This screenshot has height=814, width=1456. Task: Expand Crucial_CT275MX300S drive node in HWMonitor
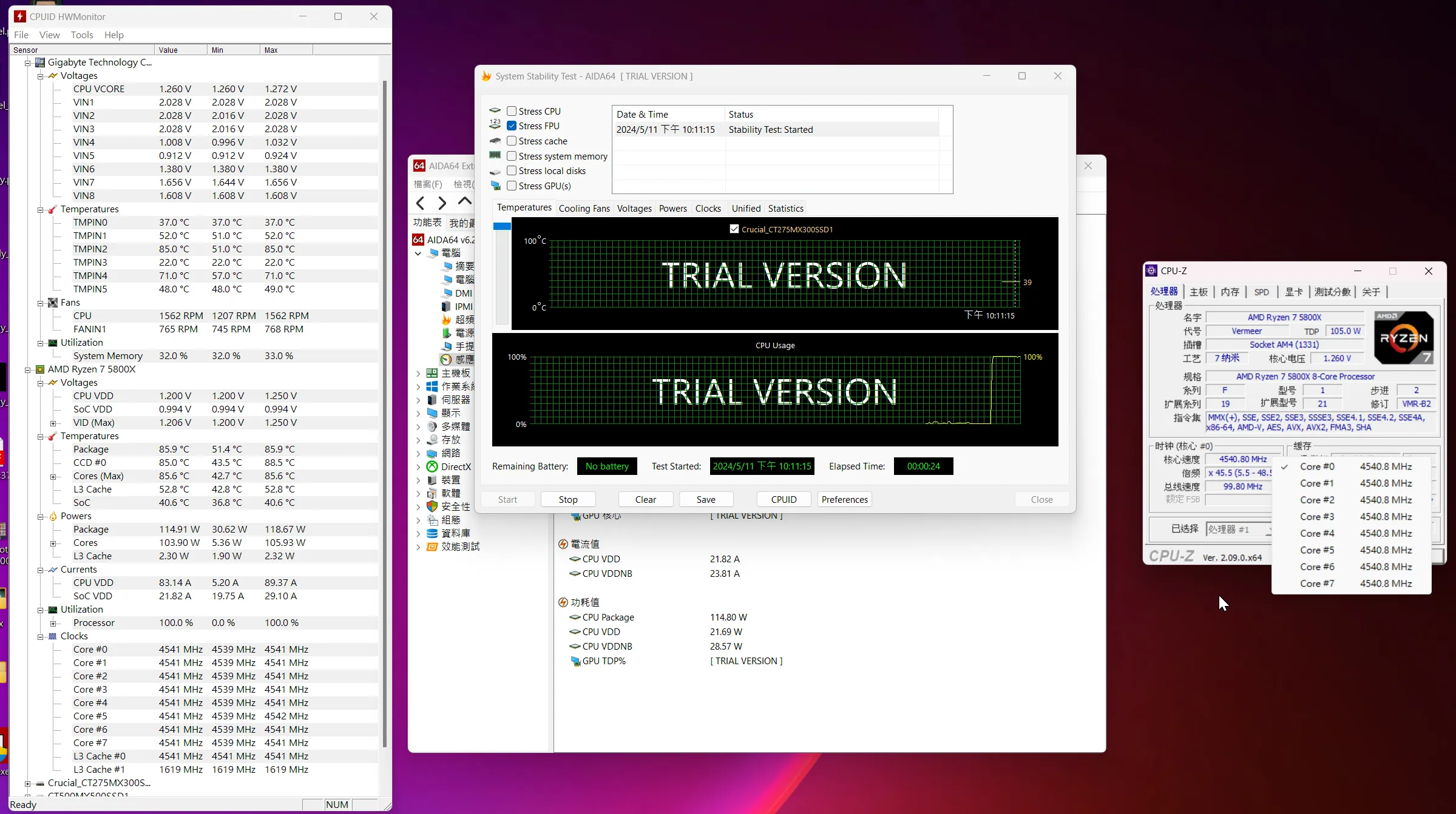27,783
